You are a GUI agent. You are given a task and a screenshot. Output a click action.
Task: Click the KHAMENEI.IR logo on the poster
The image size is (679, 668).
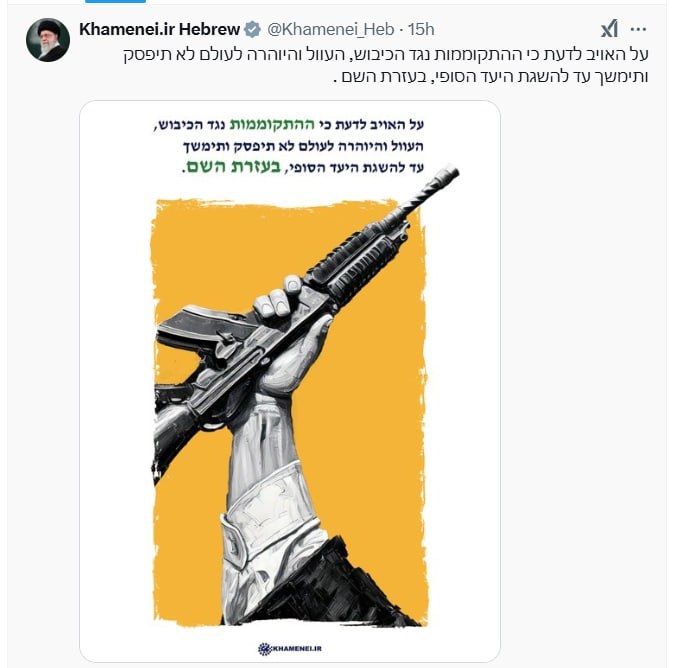pyautogui.click(x=289, y=648)
